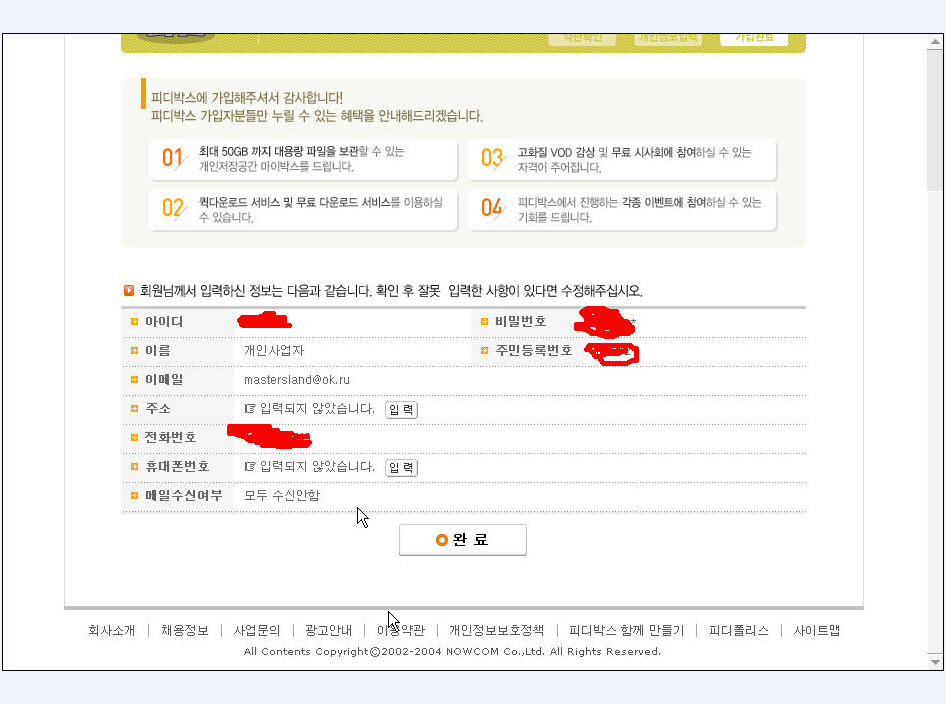This screenshot has width=946, height=704.
Task: Click the 01 benefit number icon
Action: (x=173, y=158)
